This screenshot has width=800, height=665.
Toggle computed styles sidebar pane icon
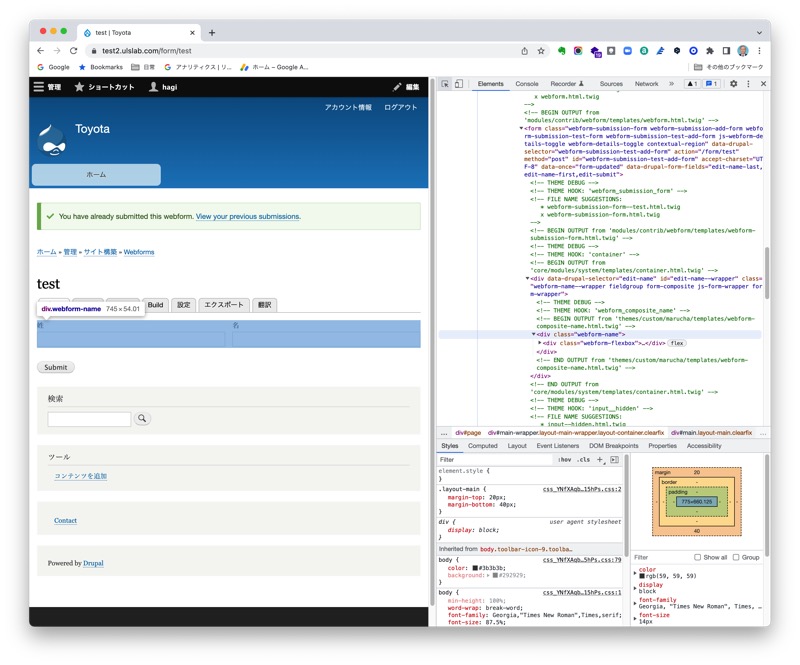tap(614, 459)
